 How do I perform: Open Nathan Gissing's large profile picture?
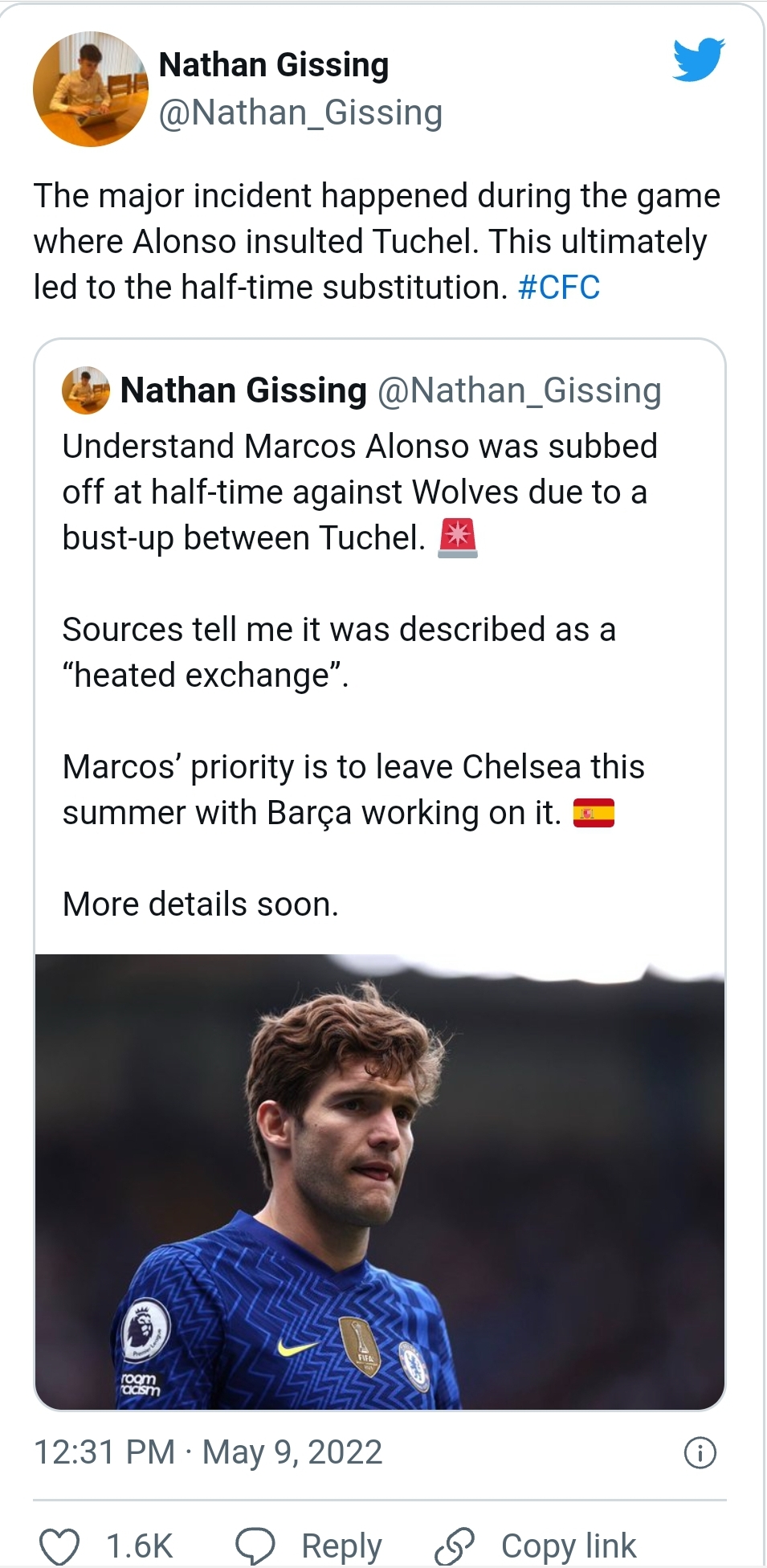coord(91,89)
